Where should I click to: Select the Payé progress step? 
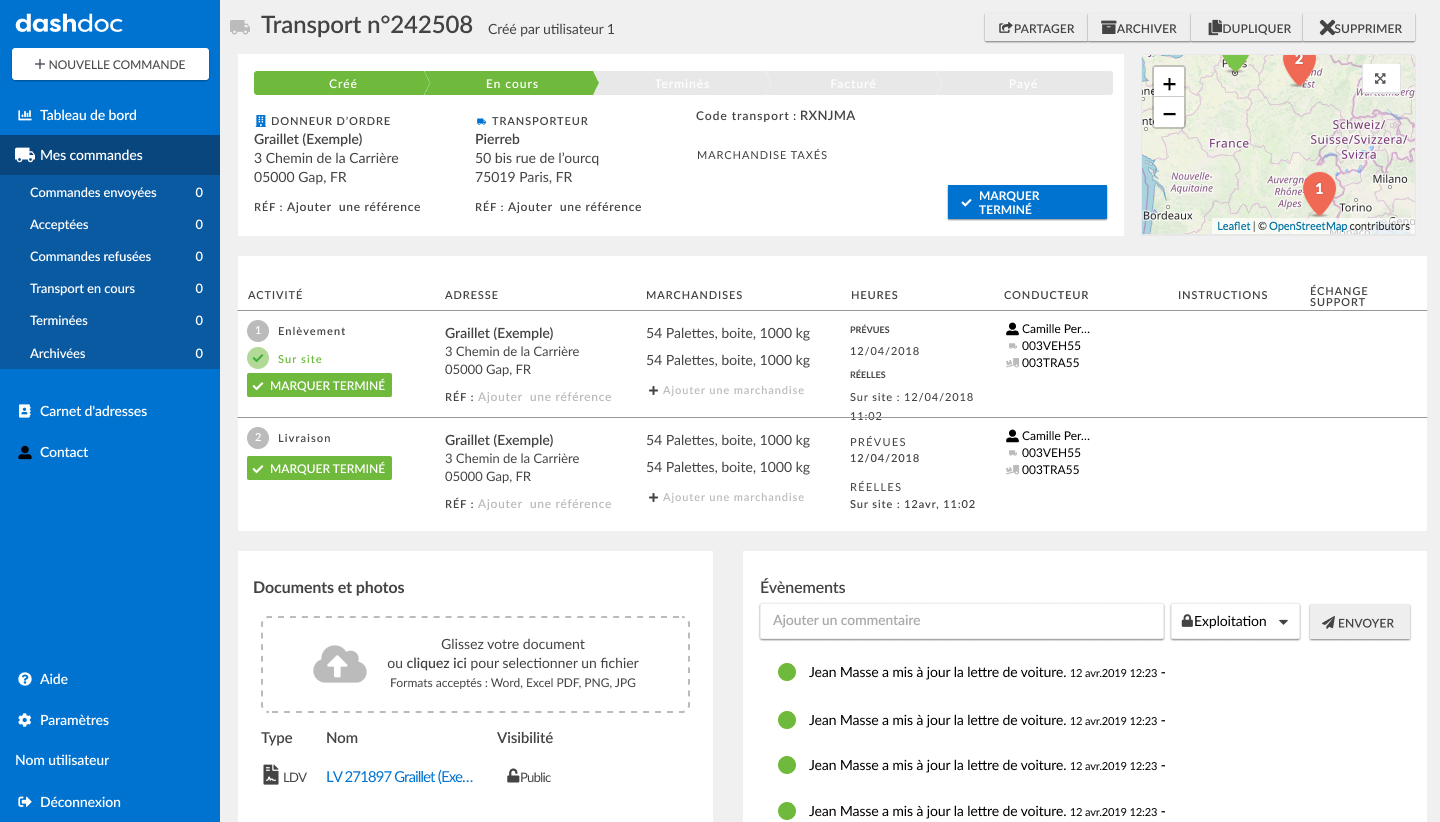coord(1024,83)
